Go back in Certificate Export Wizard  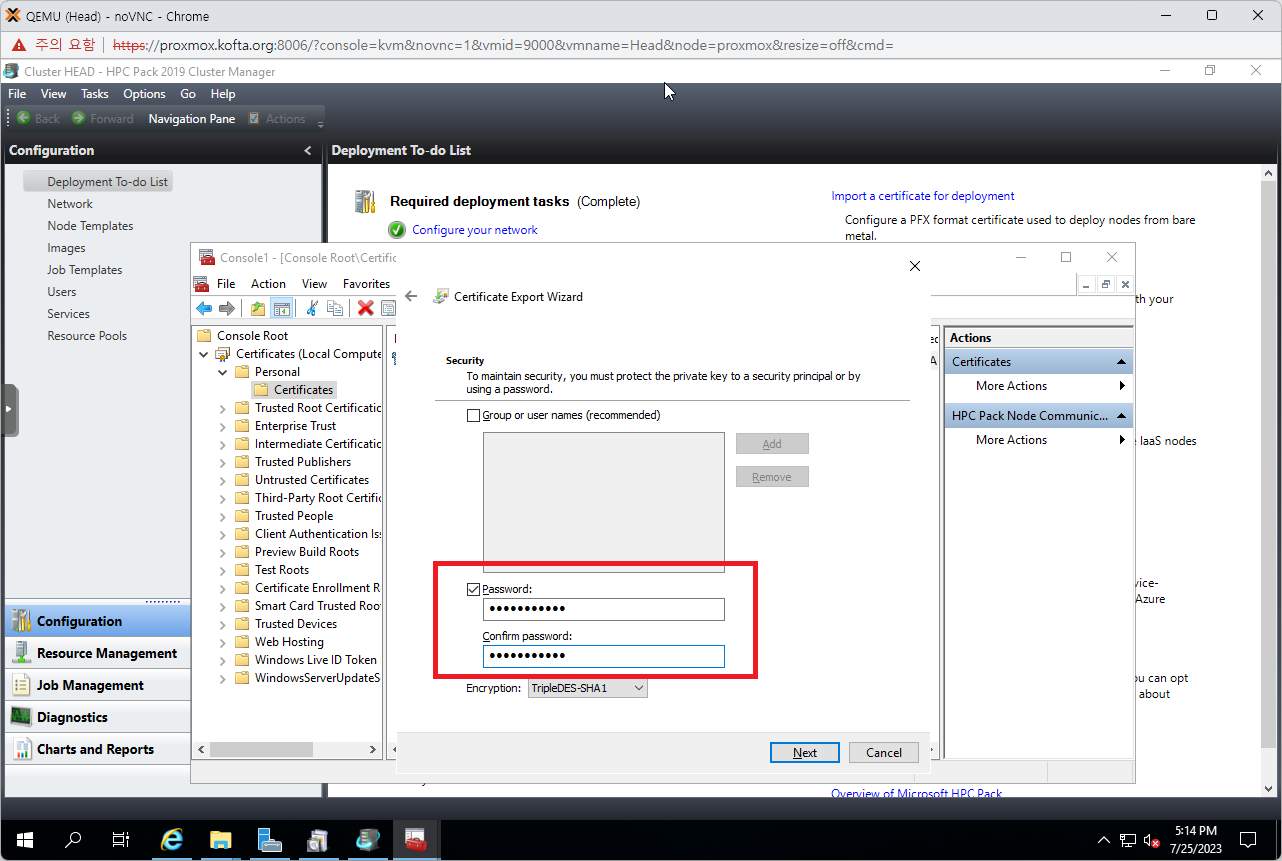click(x=411, y=297)
